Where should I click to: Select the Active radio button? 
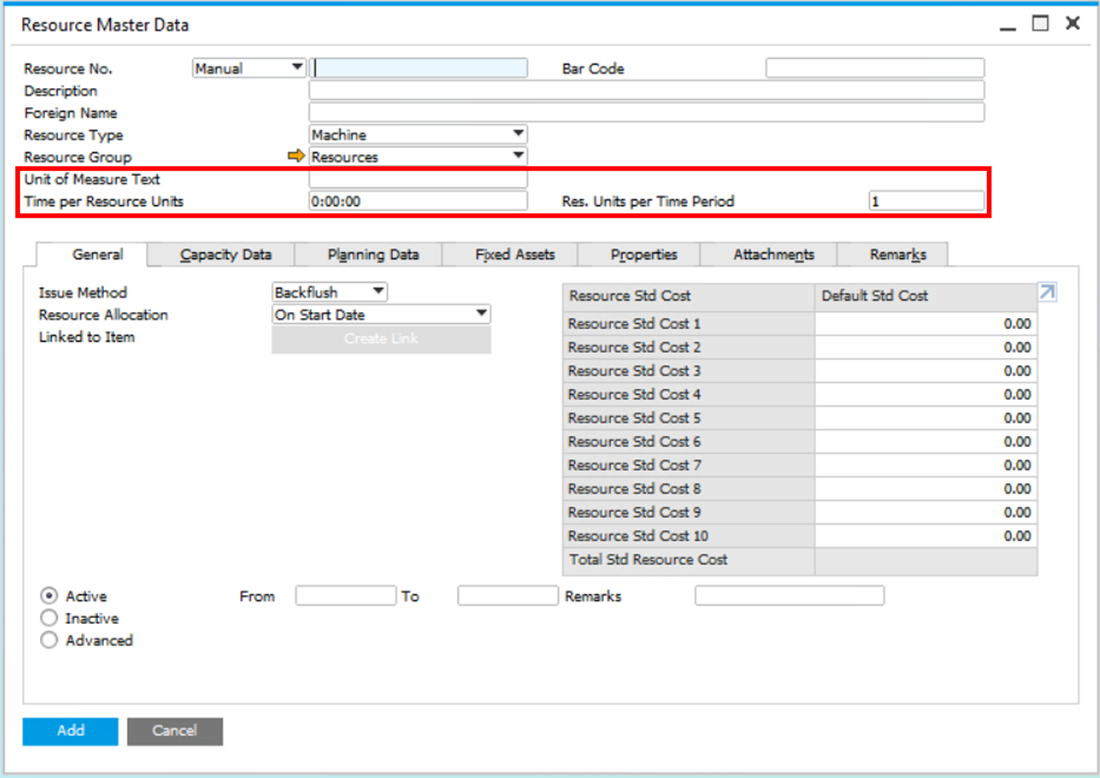point(48,596)
